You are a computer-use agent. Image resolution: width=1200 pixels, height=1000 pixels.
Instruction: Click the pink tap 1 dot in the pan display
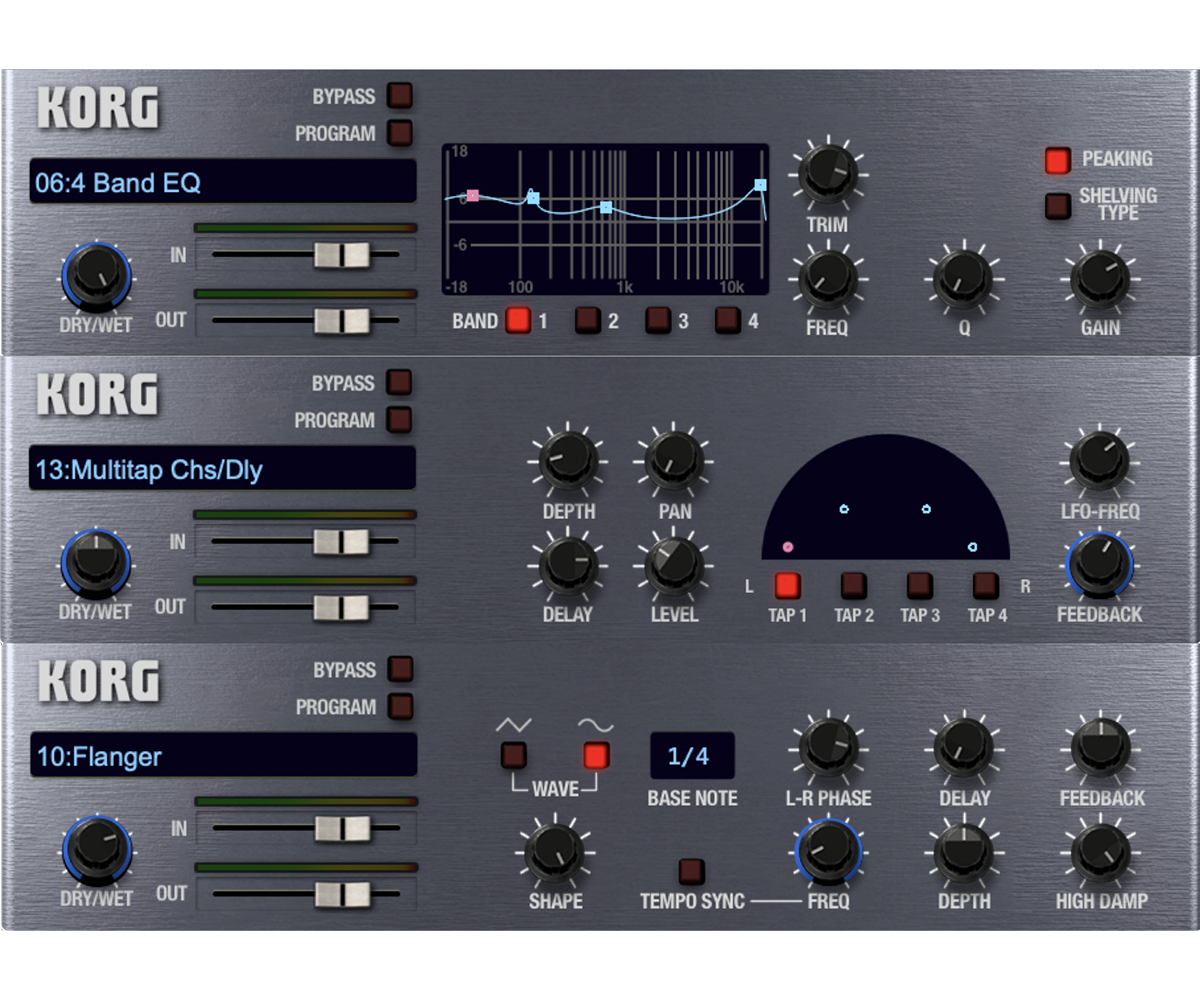click(788, 547)
